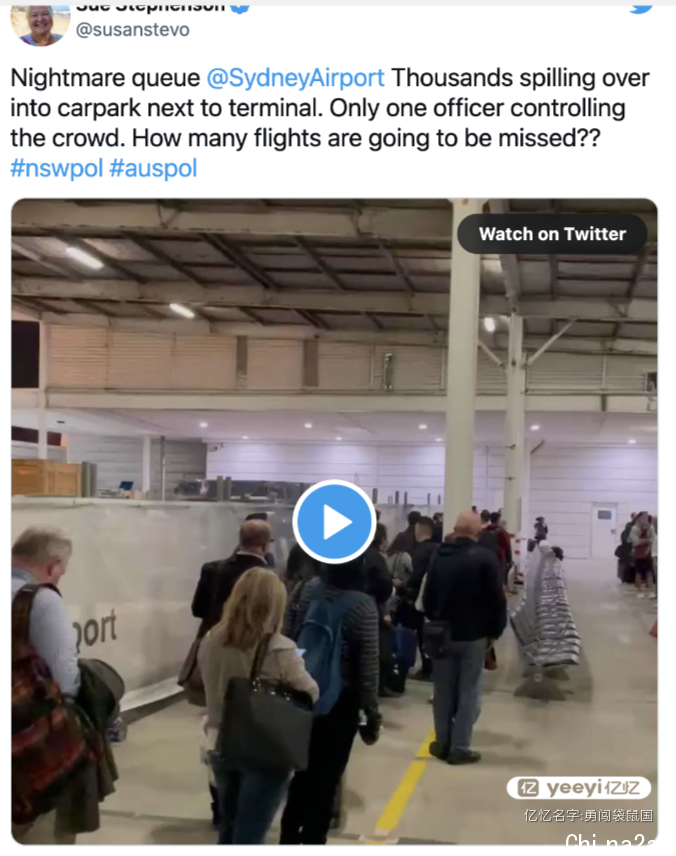Open Sue Stephenson's profile avatar
This screenshot has height=856, width=676.
pos(40,26)
